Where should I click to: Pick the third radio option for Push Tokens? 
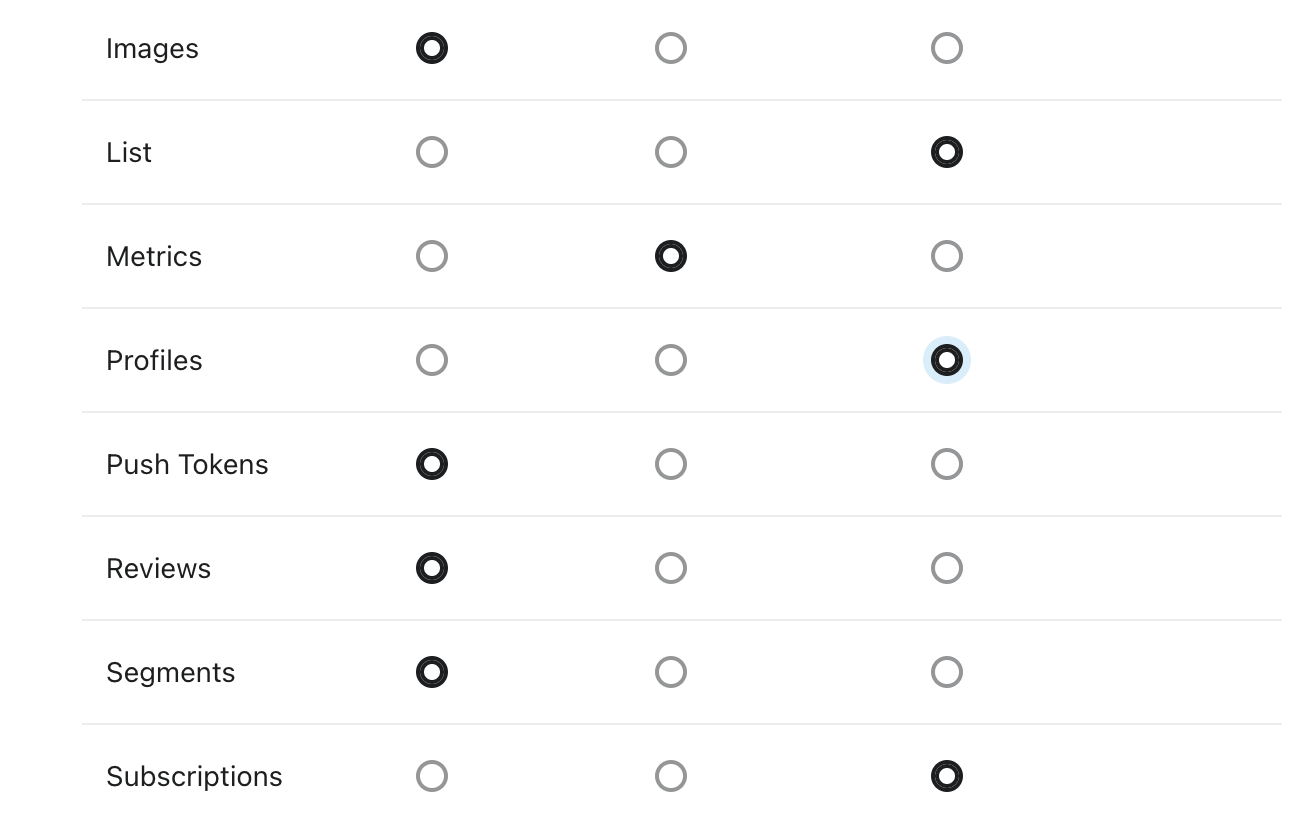pos(947,464)
